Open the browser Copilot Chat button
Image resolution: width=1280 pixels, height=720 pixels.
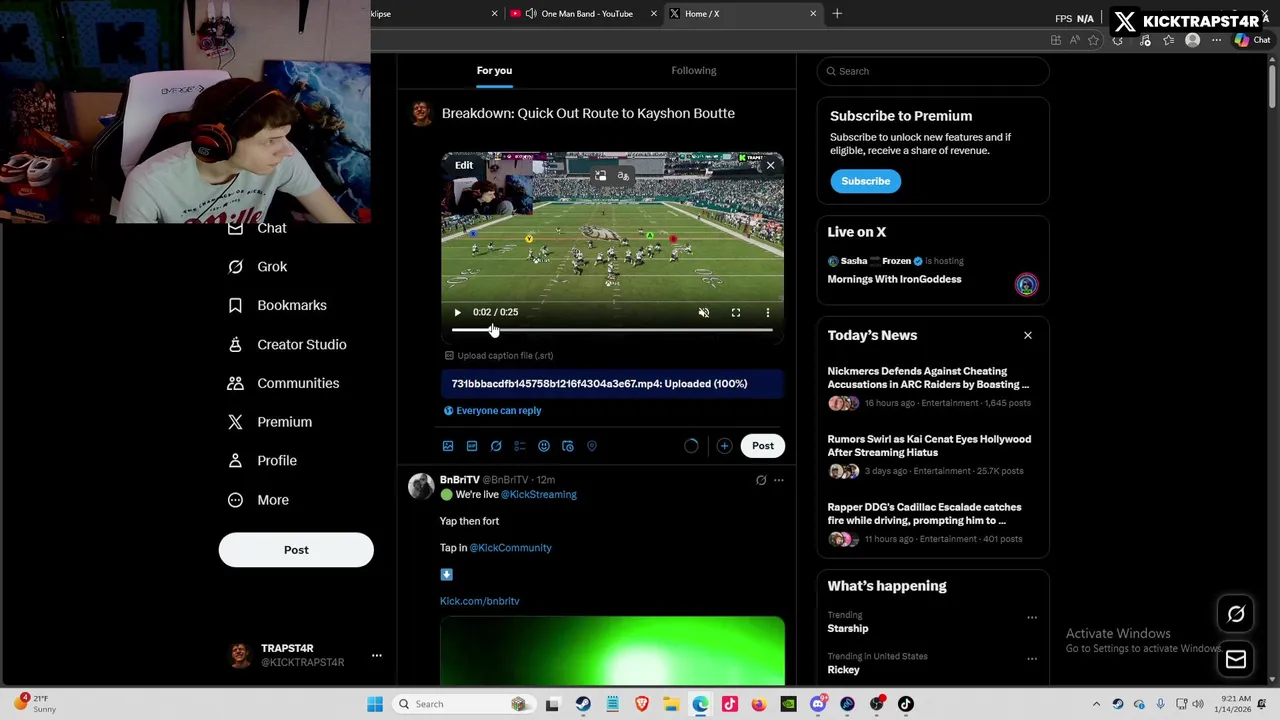(x=1251, y=40)
